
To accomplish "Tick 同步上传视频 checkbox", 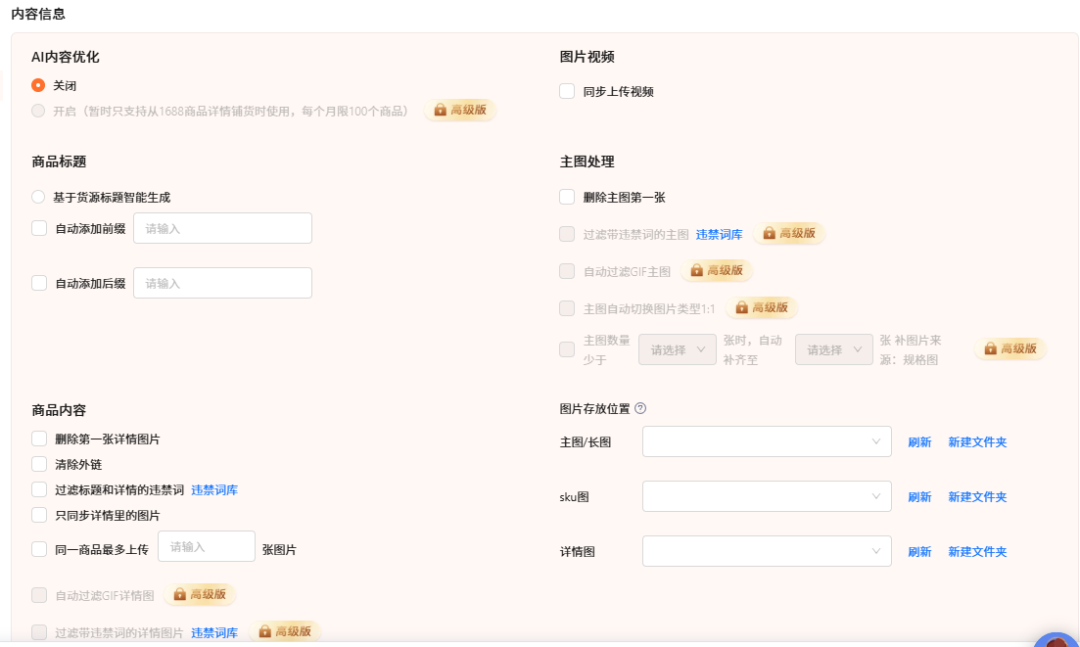I will [x=567, y=91].
